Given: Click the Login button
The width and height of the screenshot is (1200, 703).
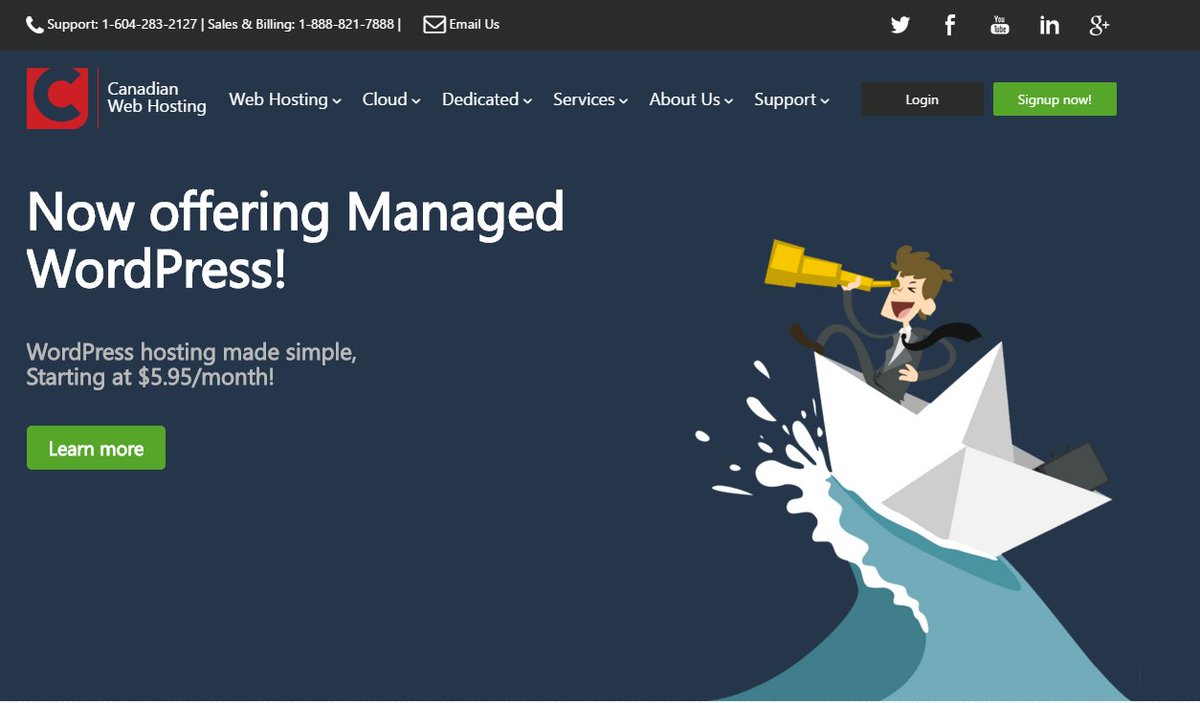Looking at the screenshot, I should pyautogui.click(x=922, y=99).
